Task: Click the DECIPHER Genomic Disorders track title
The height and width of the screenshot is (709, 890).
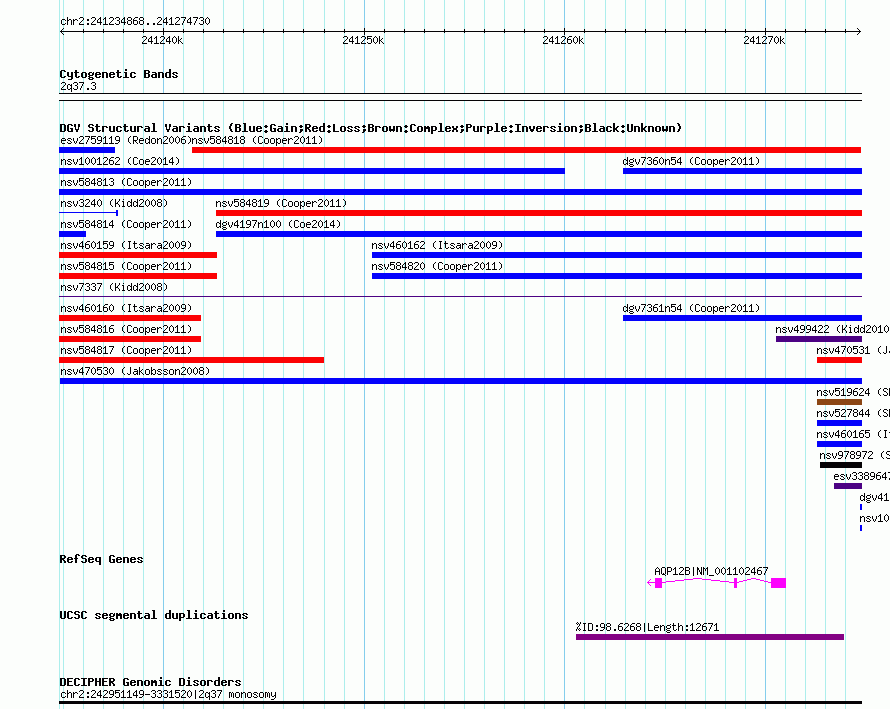Action: [150, 682]
